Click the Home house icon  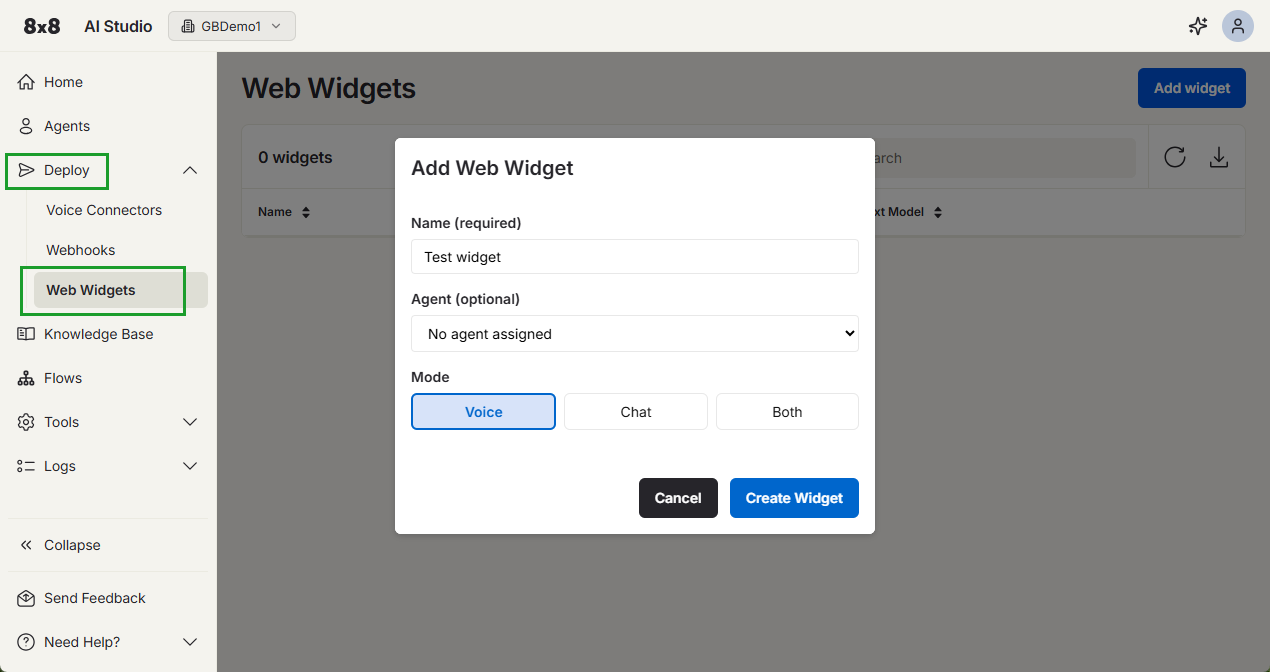coord(26,82)
